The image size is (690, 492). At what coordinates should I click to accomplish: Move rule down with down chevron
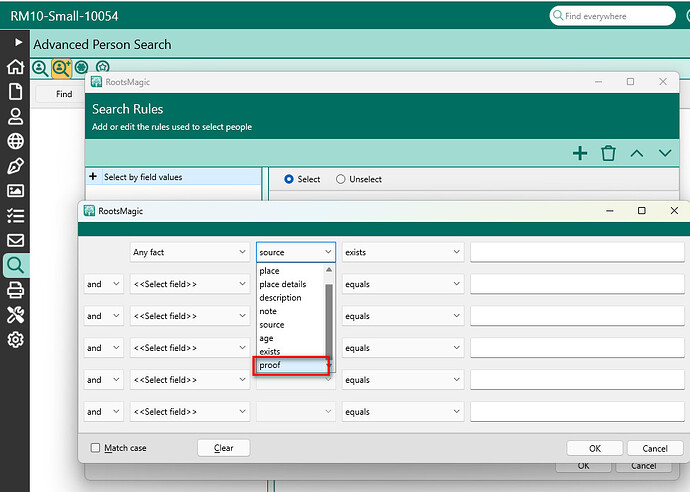pos(665,153)
